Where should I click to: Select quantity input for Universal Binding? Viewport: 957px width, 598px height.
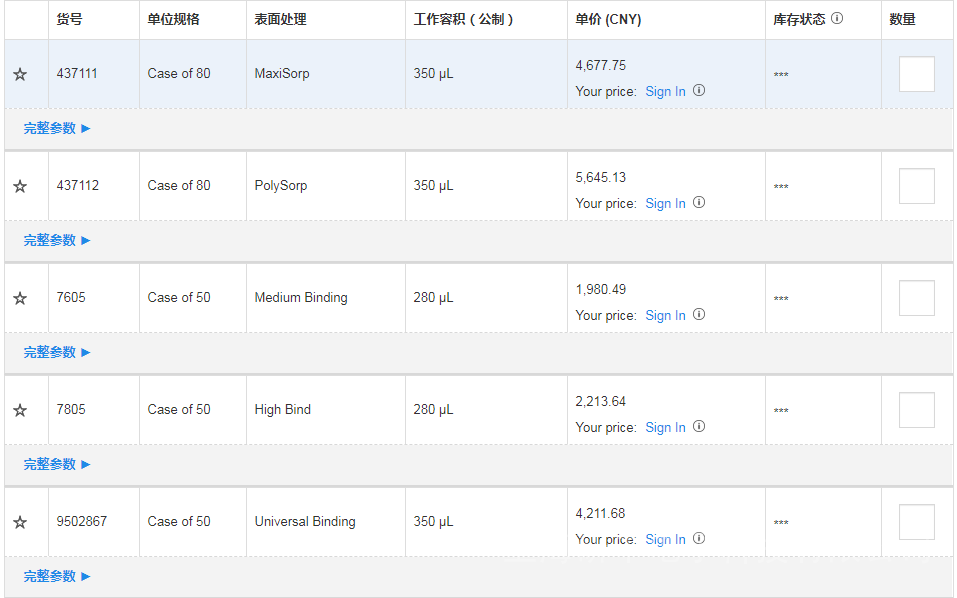click(x=916, y=522)
